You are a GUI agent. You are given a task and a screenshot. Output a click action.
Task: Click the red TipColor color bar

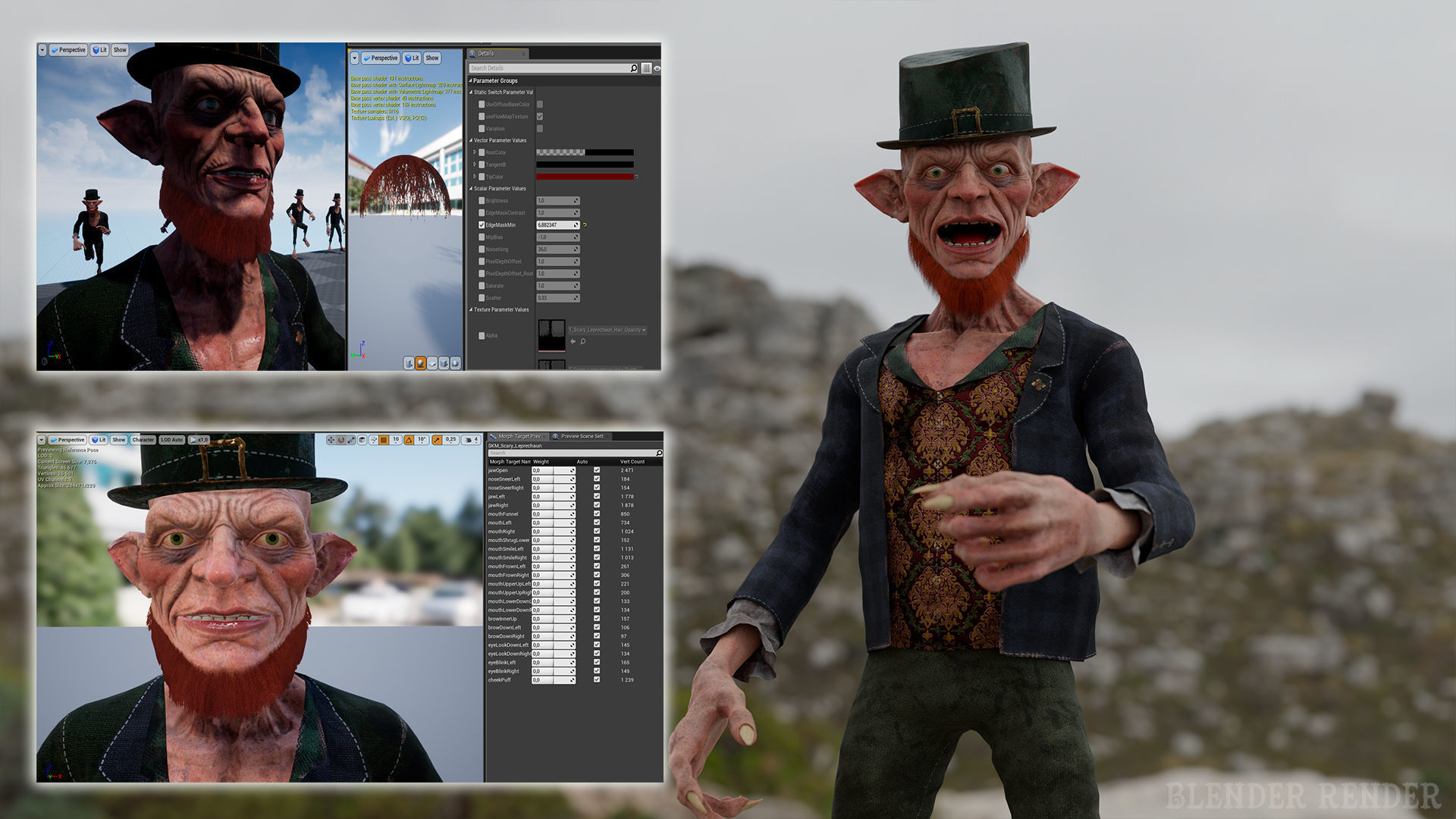pos(585,177)
